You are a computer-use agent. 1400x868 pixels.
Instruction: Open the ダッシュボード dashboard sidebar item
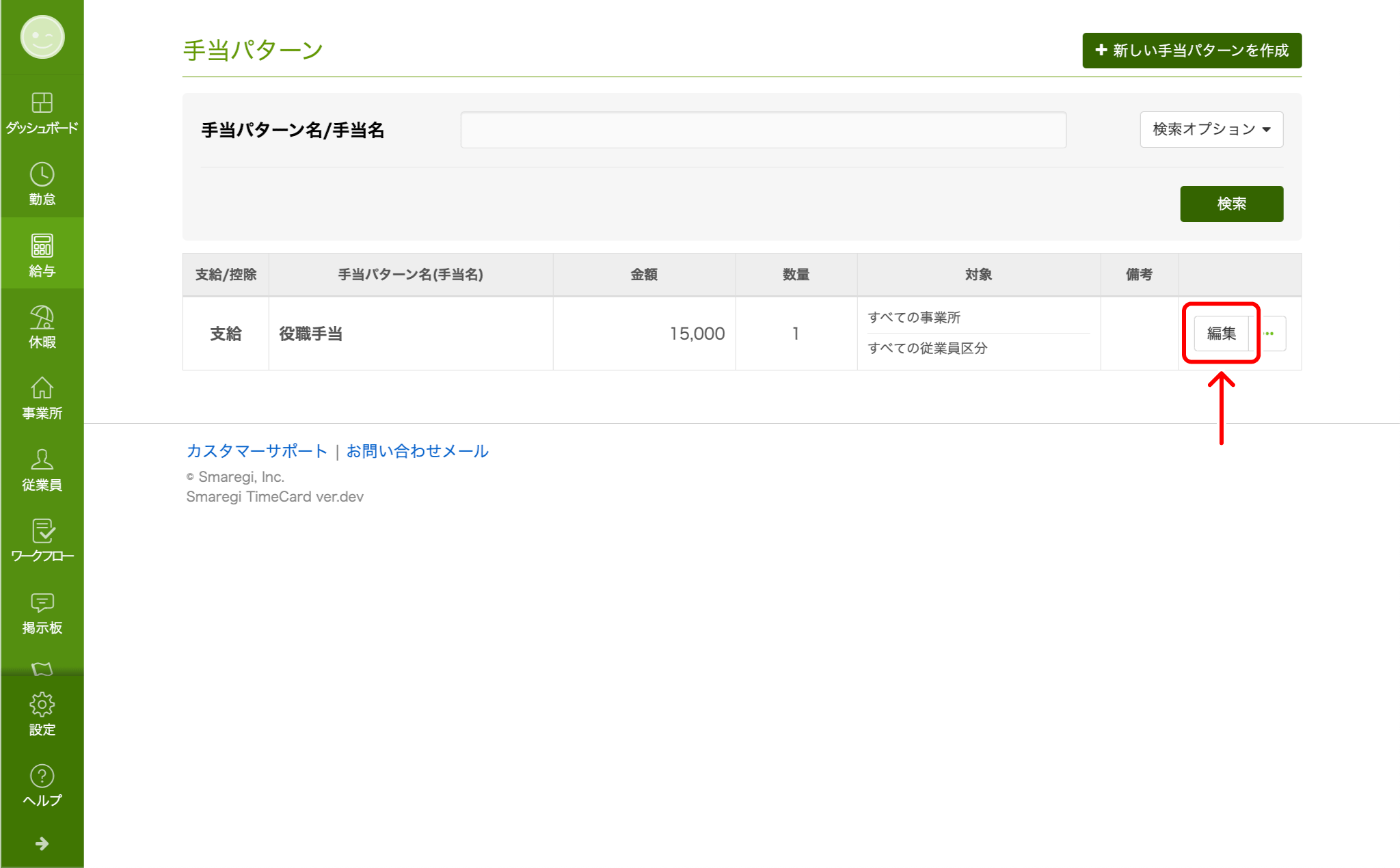(42, 113)
